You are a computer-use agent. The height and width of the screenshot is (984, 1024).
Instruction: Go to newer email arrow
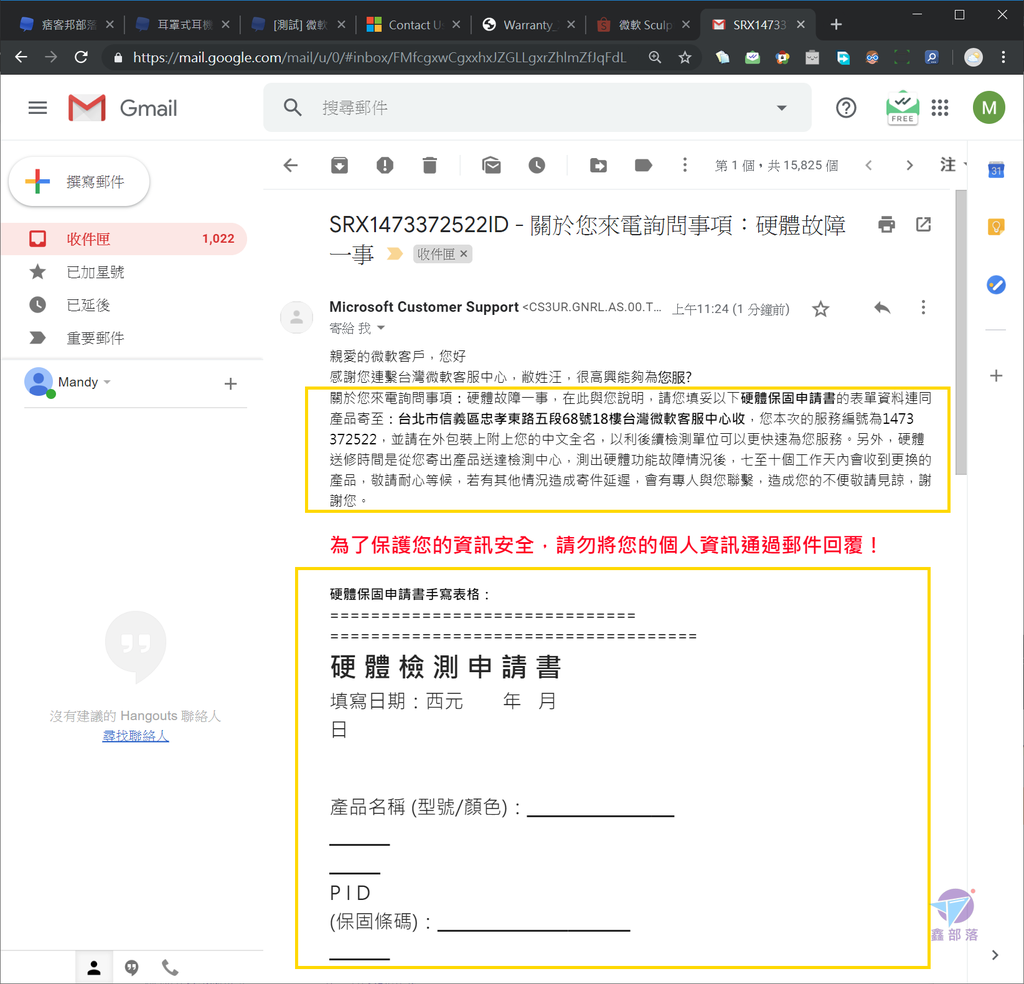point(869,165)
